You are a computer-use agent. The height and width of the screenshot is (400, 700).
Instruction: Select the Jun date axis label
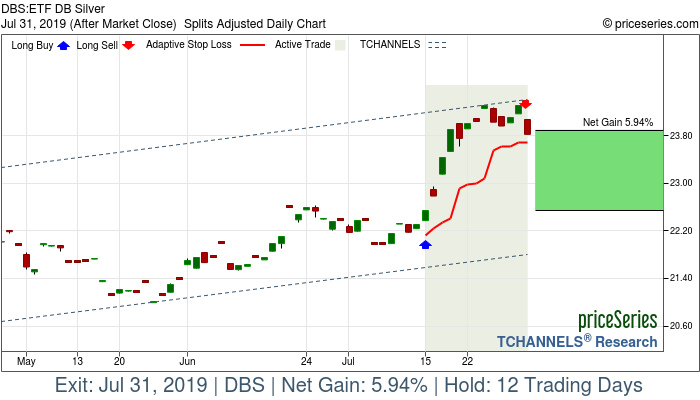(186, 359)
